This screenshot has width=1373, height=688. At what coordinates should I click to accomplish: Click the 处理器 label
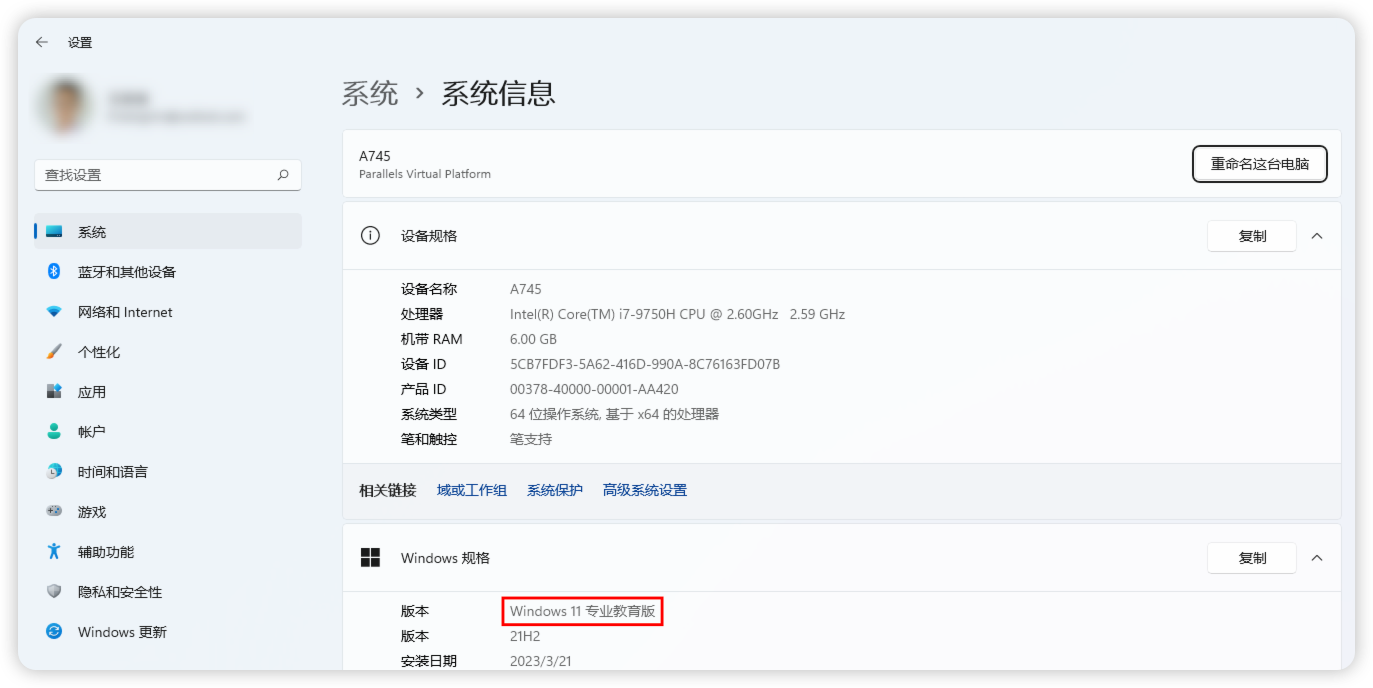[x=422, y=314]
